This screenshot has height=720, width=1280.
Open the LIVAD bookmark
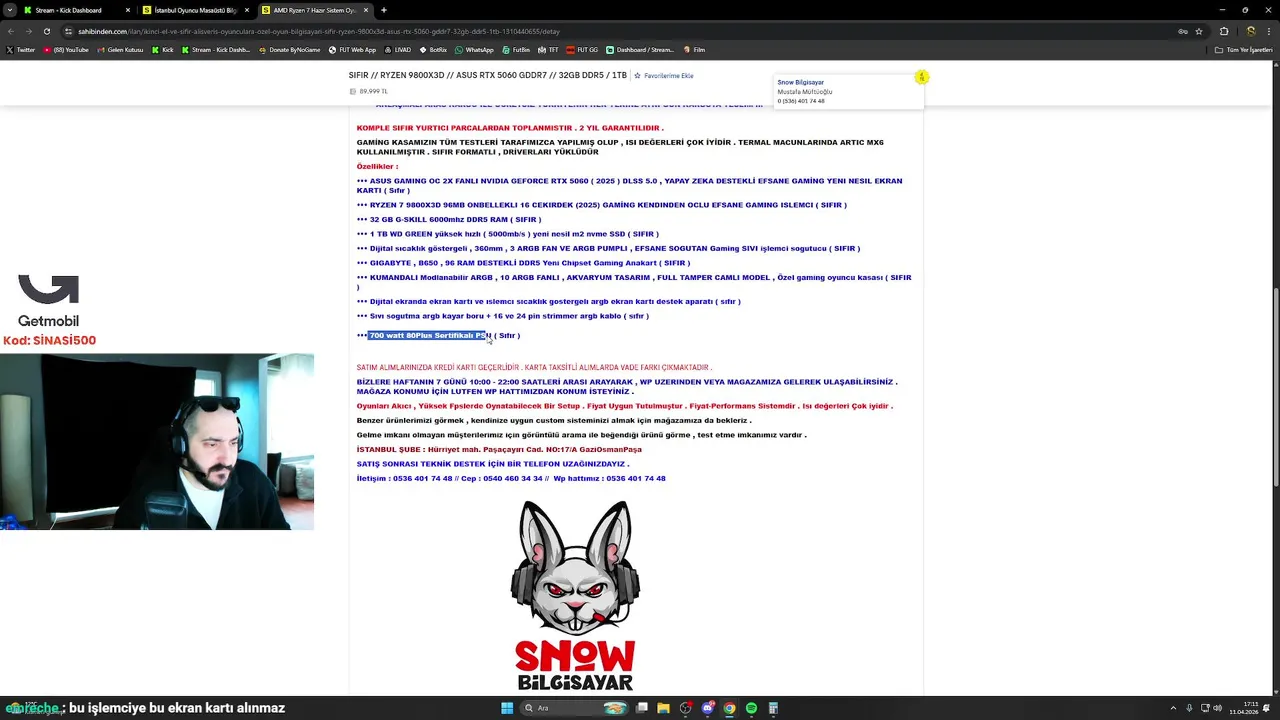(x=398, y=49)
